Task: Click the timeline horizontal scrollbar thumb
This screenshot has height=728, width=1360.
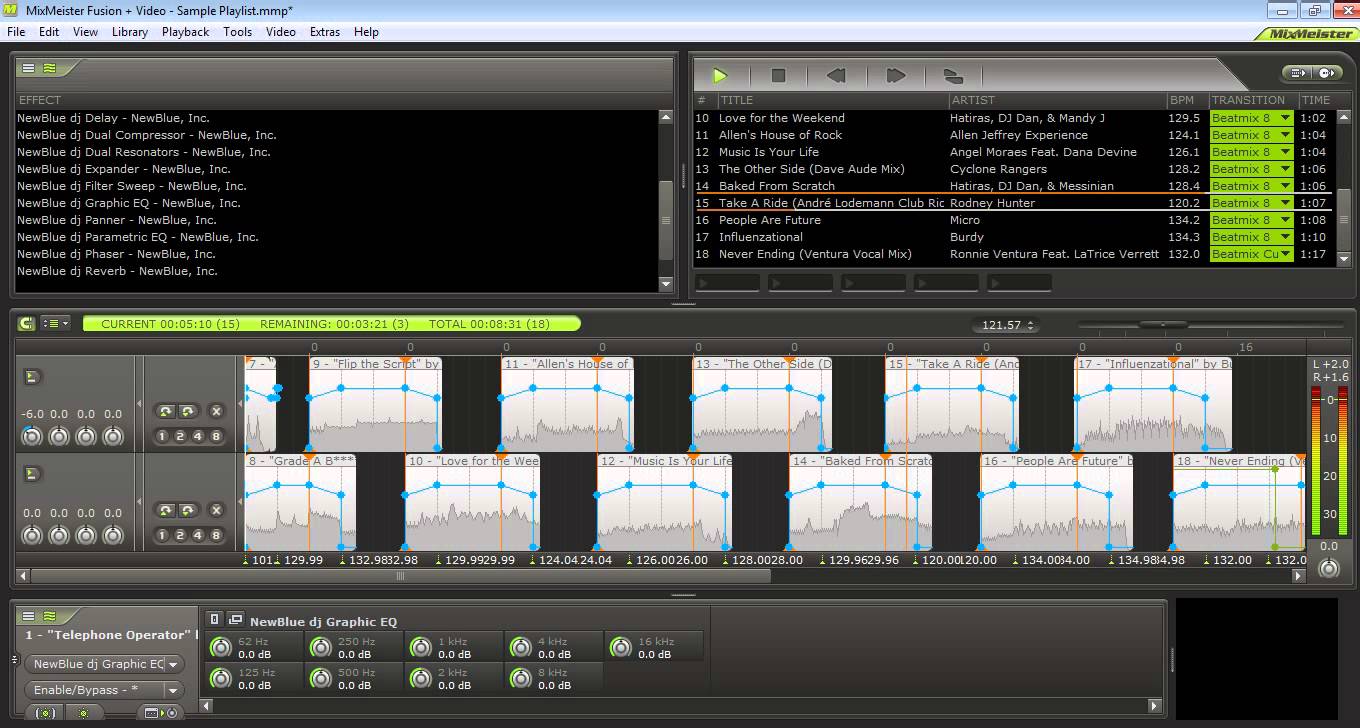Action: (400, 576)
